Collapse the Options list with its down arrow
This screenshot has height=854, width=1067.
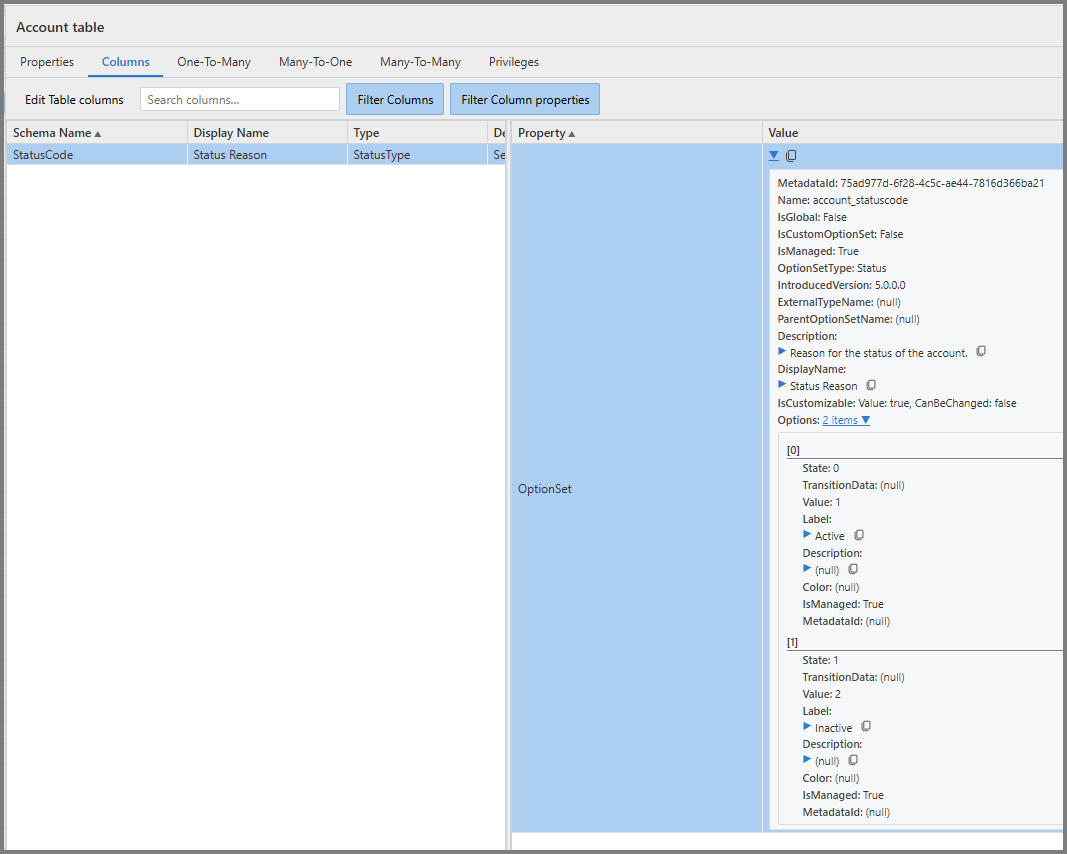pos(865,420)
